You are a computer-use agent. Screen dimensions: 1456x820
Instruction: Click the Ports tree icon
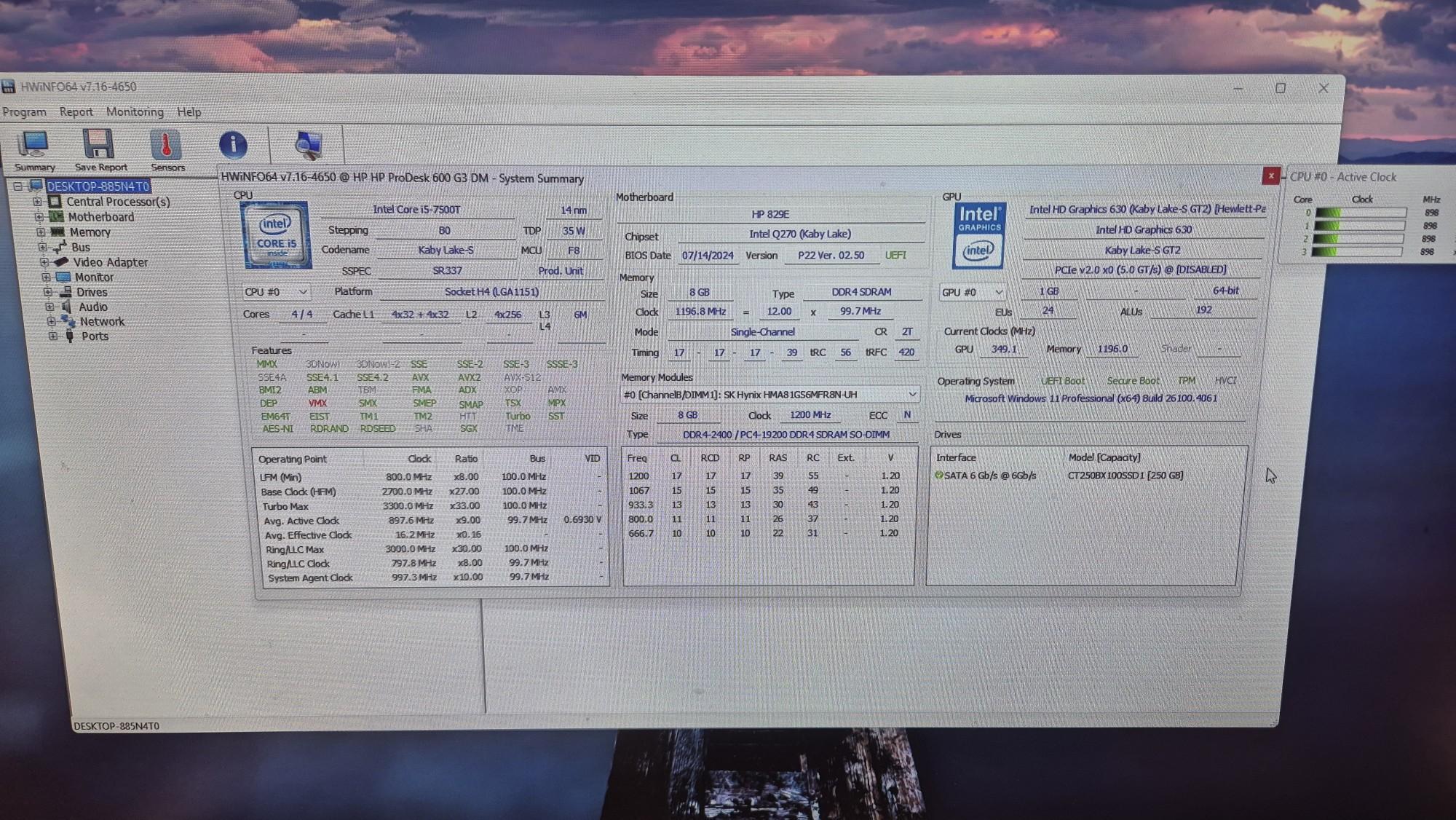point(70,336)
